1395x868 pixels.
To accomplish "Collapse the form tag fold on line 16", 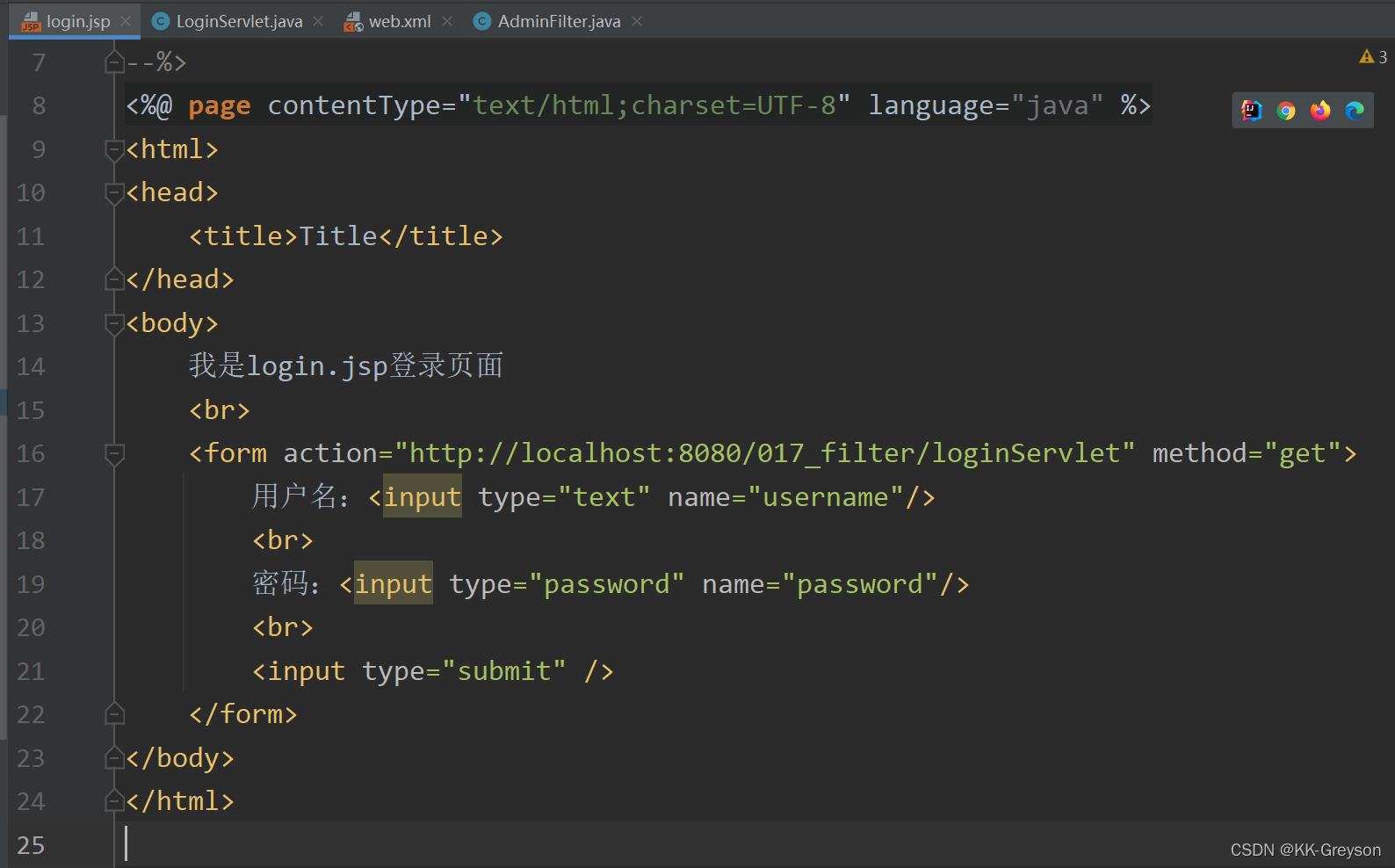I will coord(114,453).
